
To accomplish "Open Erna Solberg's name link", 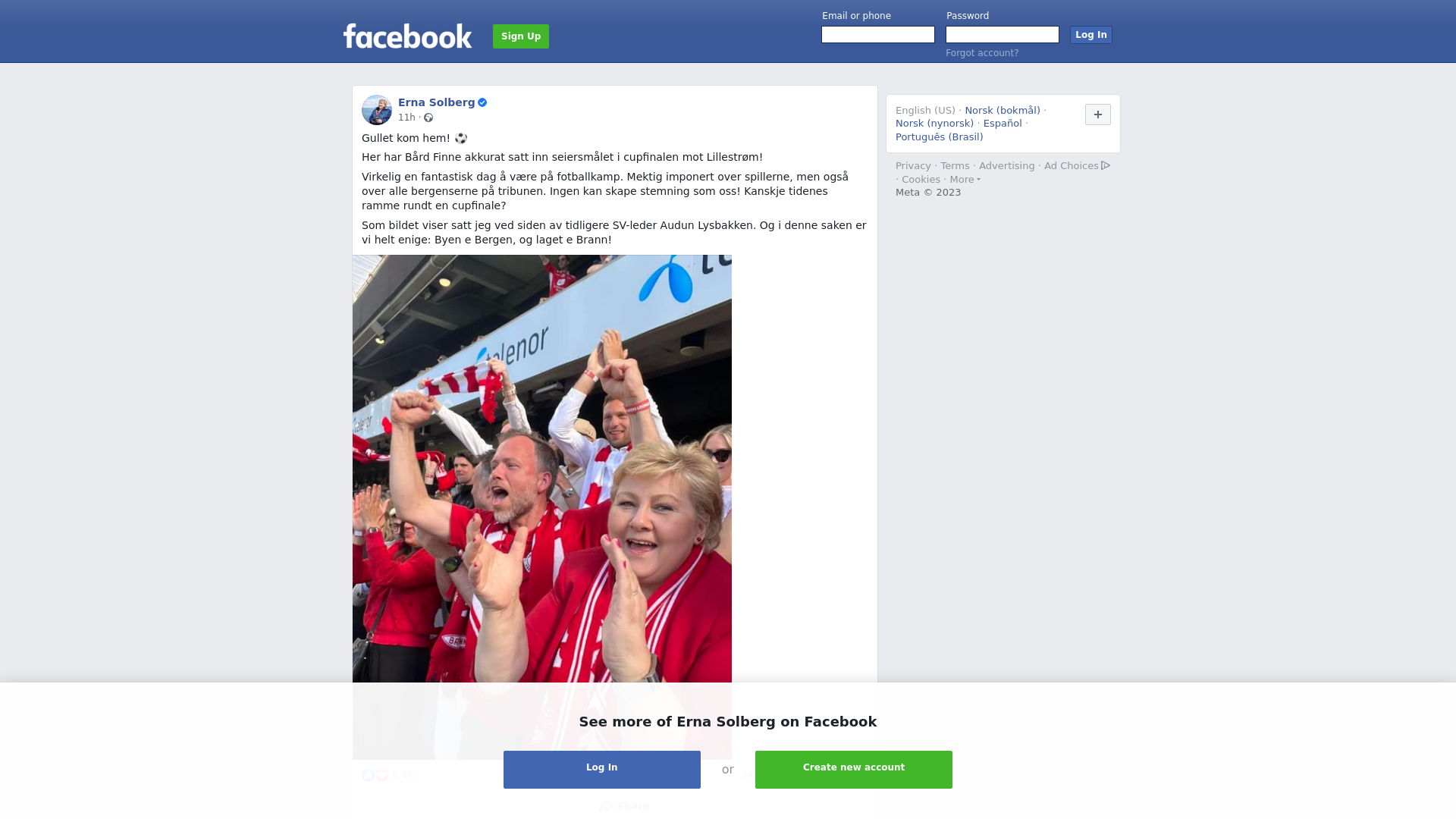I will tap(436, 102).
